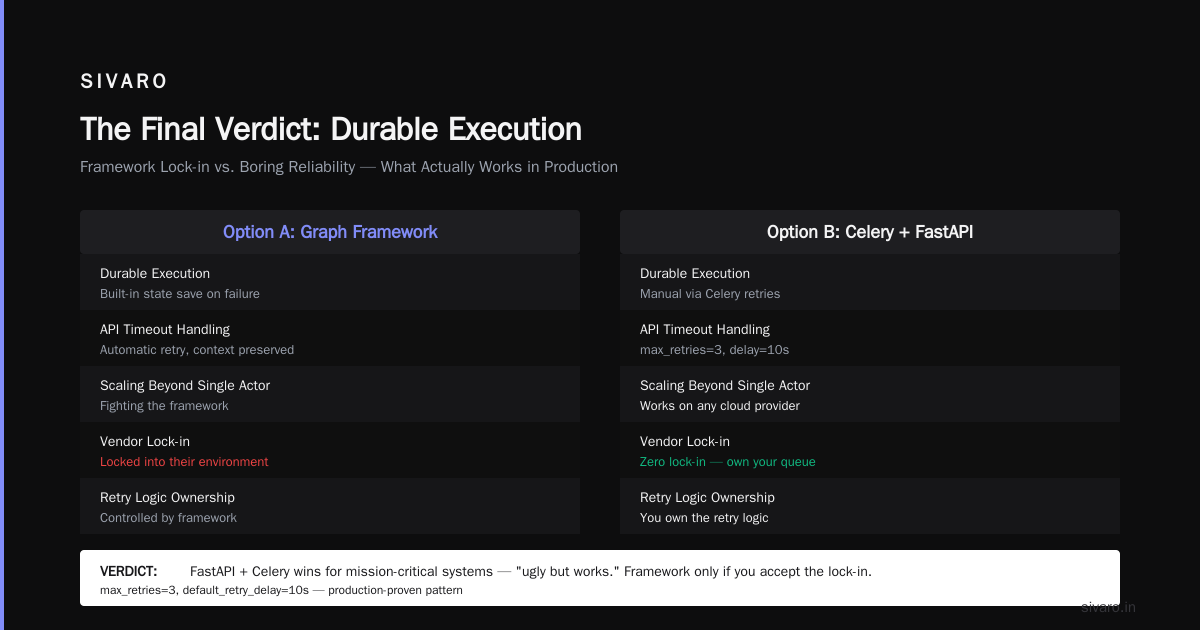This screenshot has height=630, width=1200.
Task: Click 'Controlled by framework' text
Action: (x=168, y=518)
